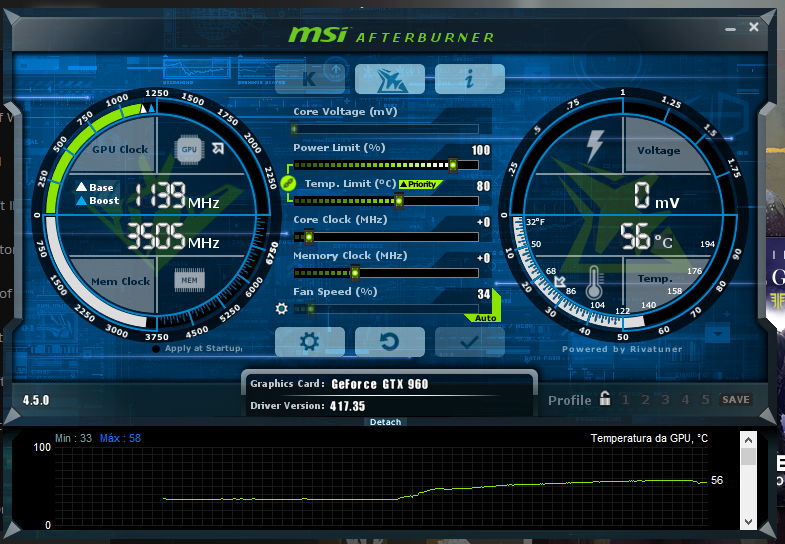Expand dropdown arrow below temperature gauge

tap(718, 334)
